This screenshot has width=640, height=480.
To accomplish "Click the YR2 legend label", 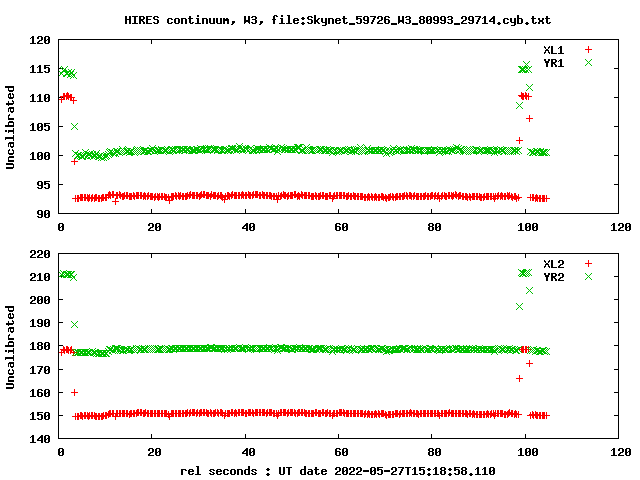I will (x=553, y=277).
